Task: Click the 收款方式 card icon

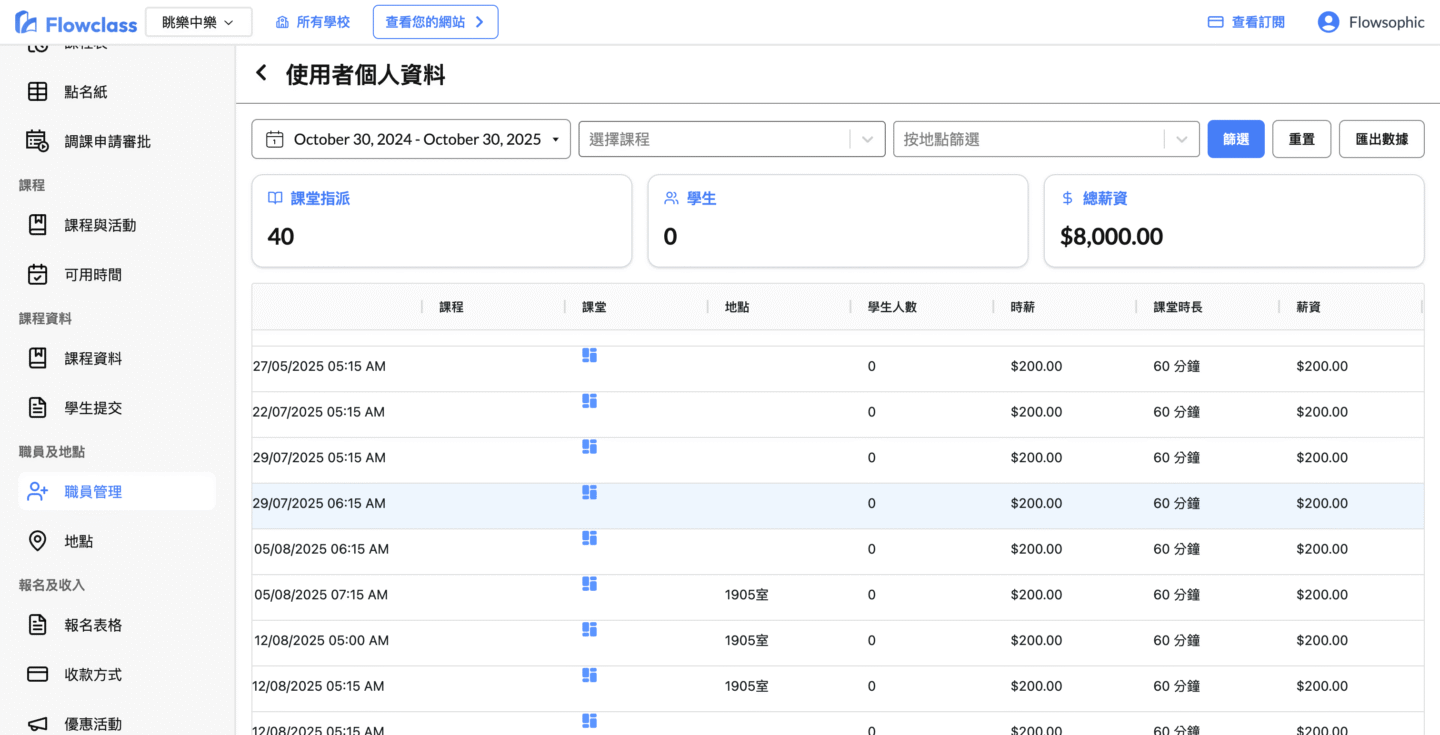Action: pyautogui.click(x=37, y=674)
